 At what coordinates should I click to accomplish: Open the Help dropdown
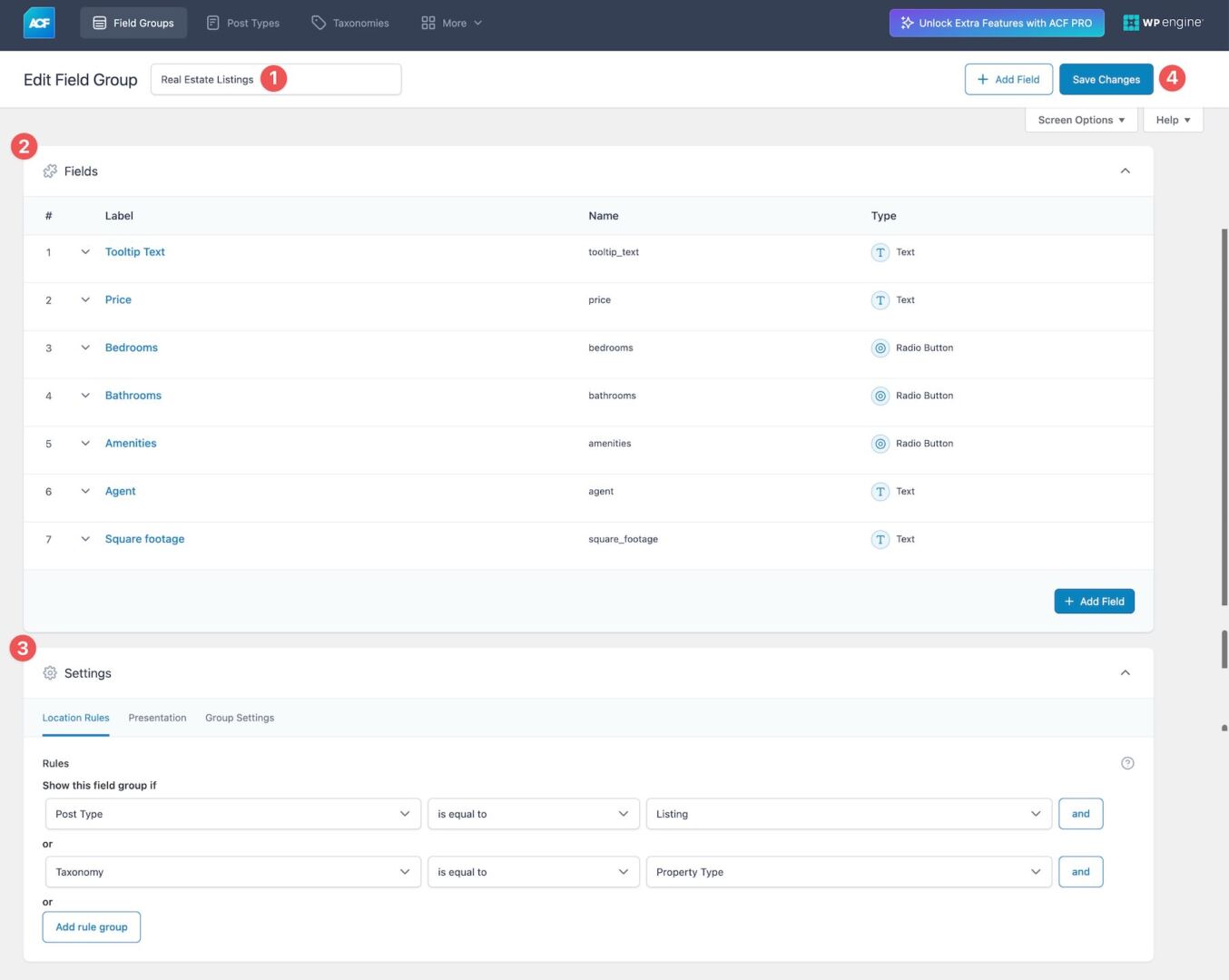point(1173,120)
